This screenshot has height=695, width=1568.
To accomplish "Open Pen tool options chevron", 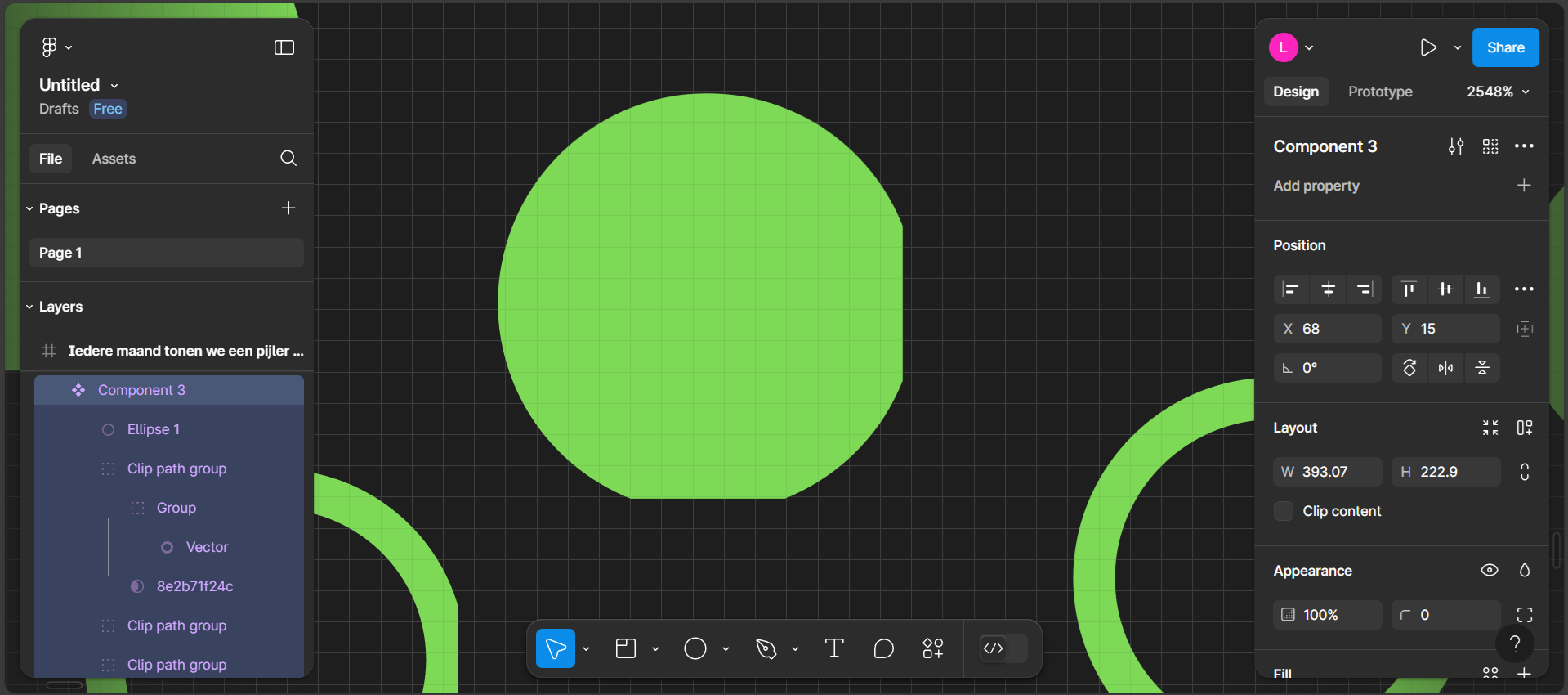I will [x=795, y=648].
